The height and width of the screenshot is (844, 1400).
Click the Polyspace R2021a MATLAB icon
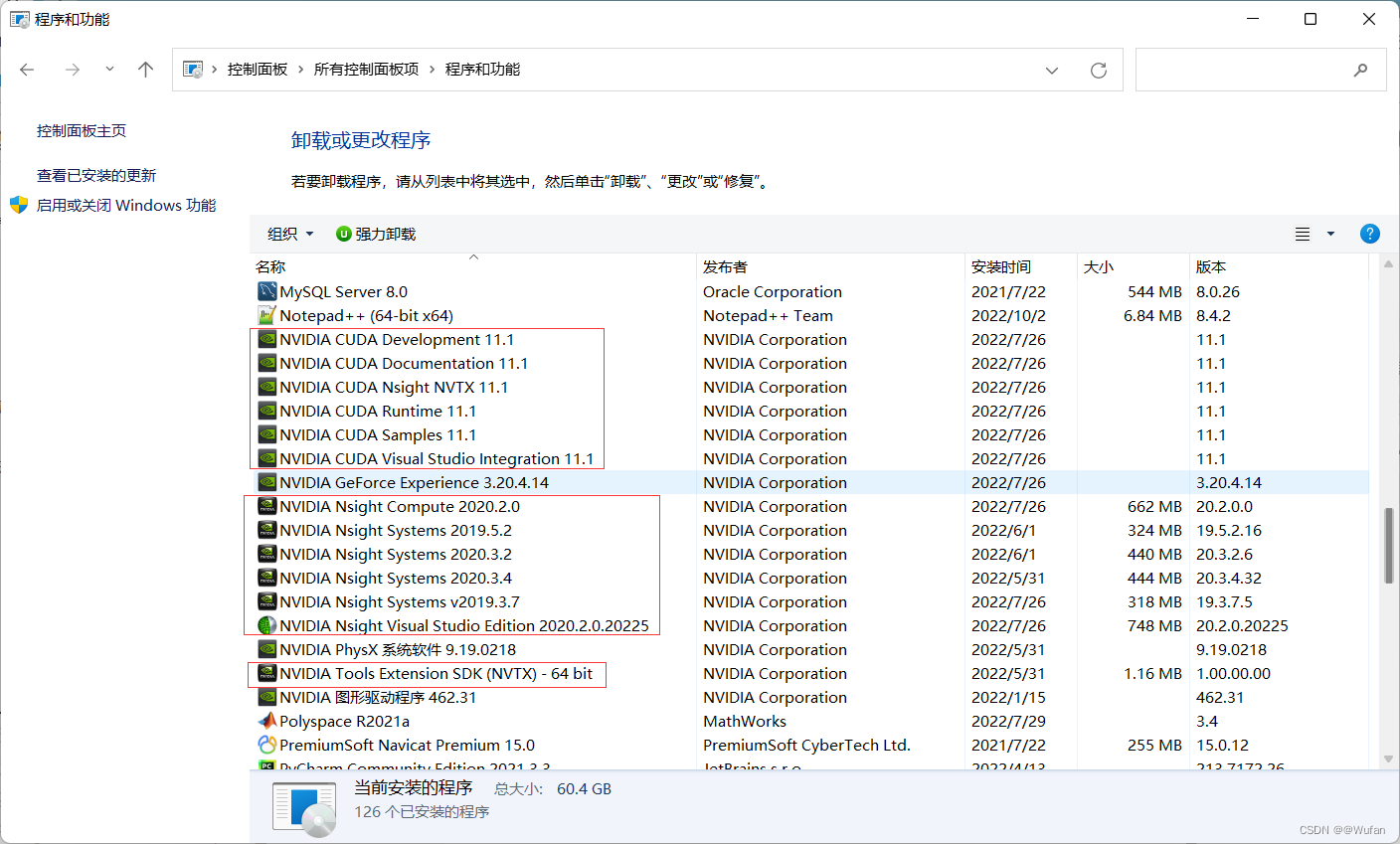[266, 721]
